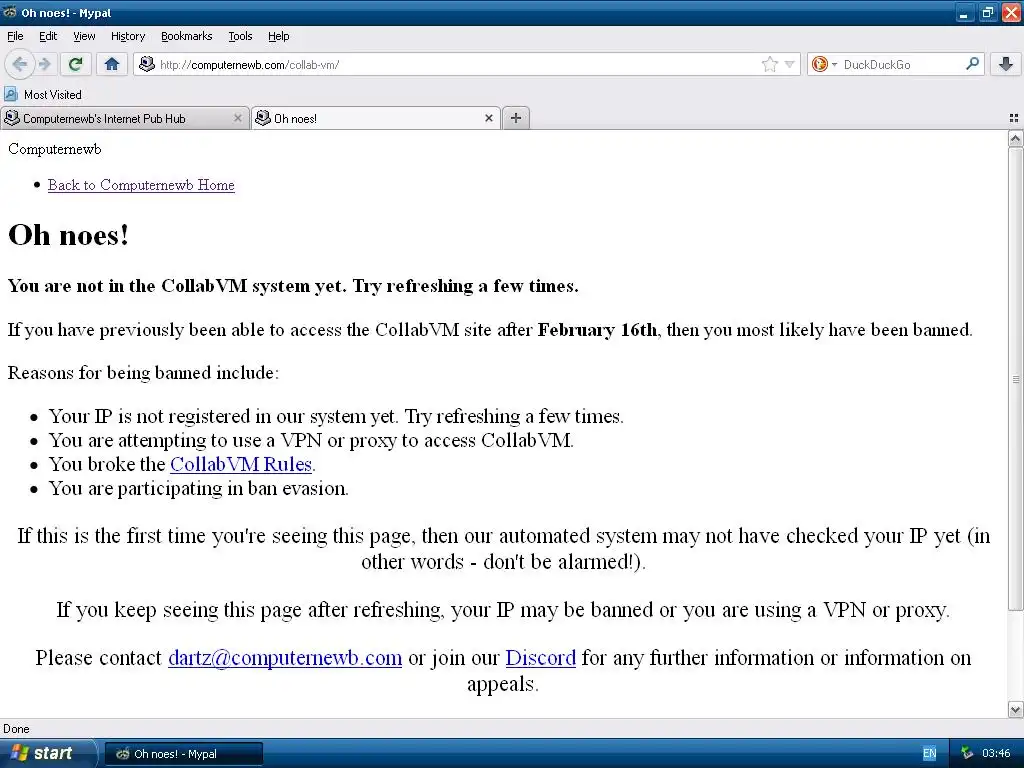This screenshot has width=1024, height=768.
Task: Follow the Back to Computernewb Home link
Action: [141, 185]
